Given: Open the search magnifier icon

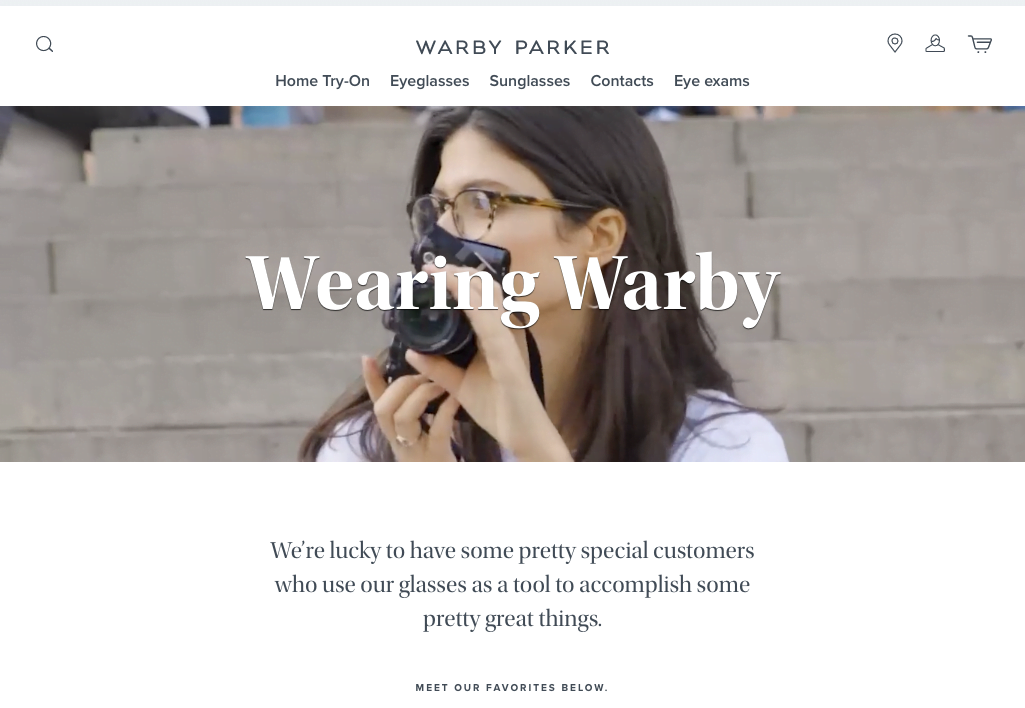Looking at the screenshot, I should point(44,44).
